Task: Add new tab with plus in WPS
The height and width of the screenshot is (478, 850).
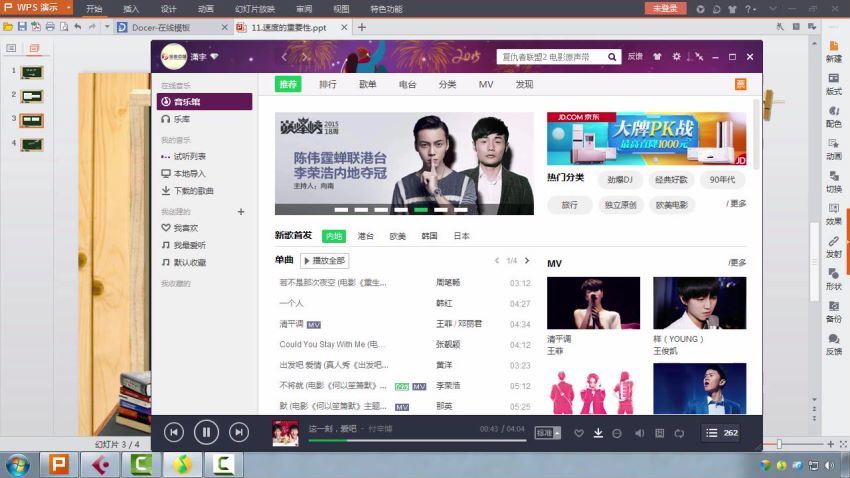Action: [362, 27]
